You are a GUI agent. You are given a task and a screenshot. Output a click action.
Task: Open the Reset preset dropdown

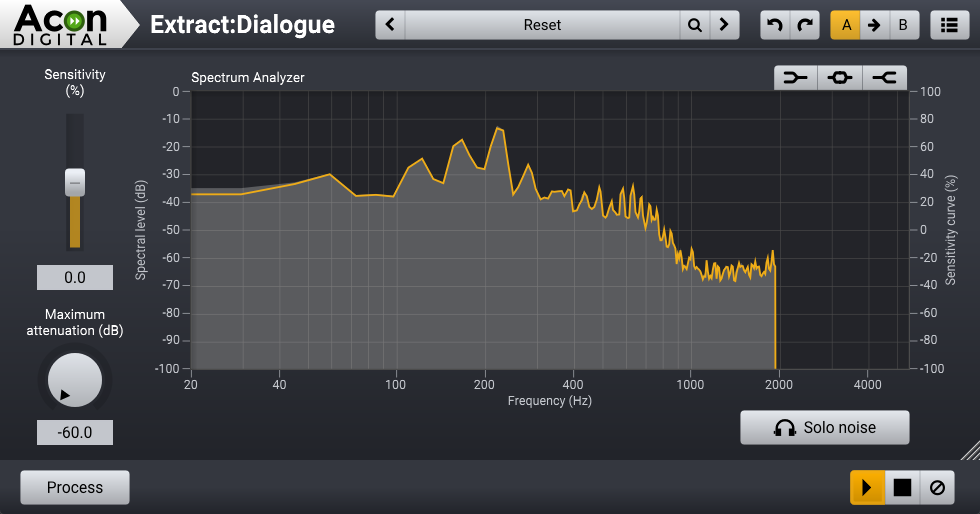click(542, 25)
